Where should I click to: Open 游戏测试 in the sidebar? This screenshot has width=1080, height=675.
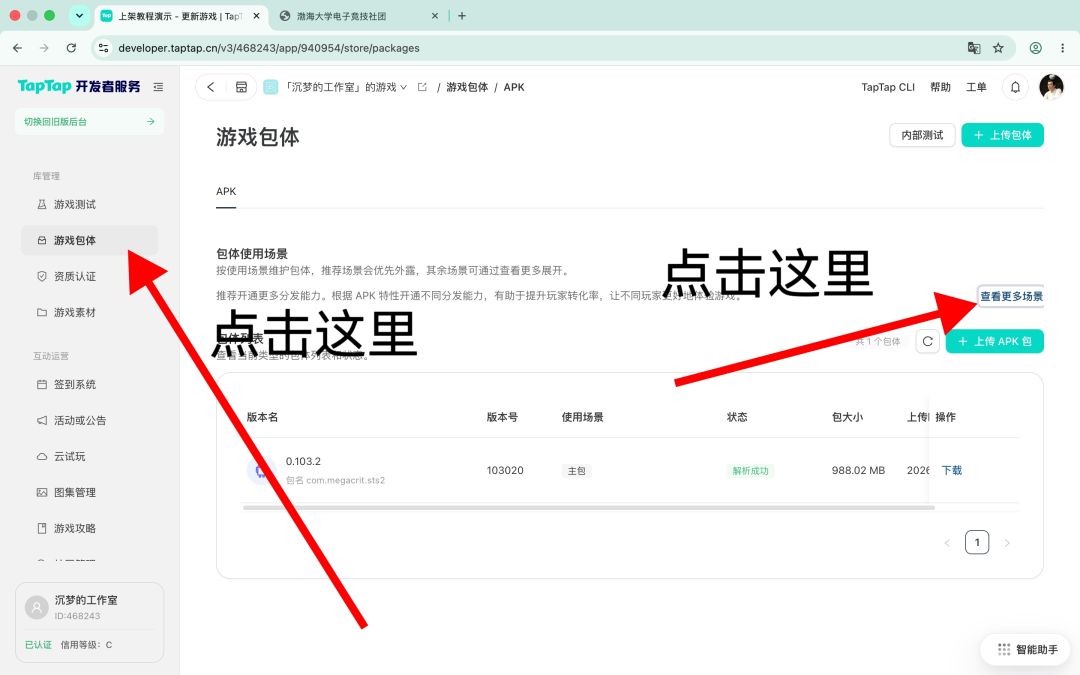coord(90,204)
